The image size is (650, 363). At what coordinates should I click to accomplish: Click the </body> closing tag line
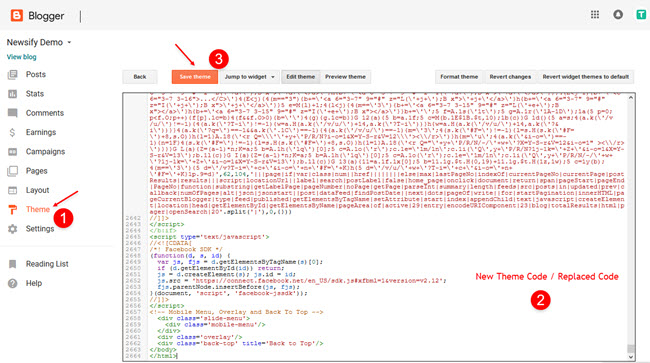[x=162, y=349]
